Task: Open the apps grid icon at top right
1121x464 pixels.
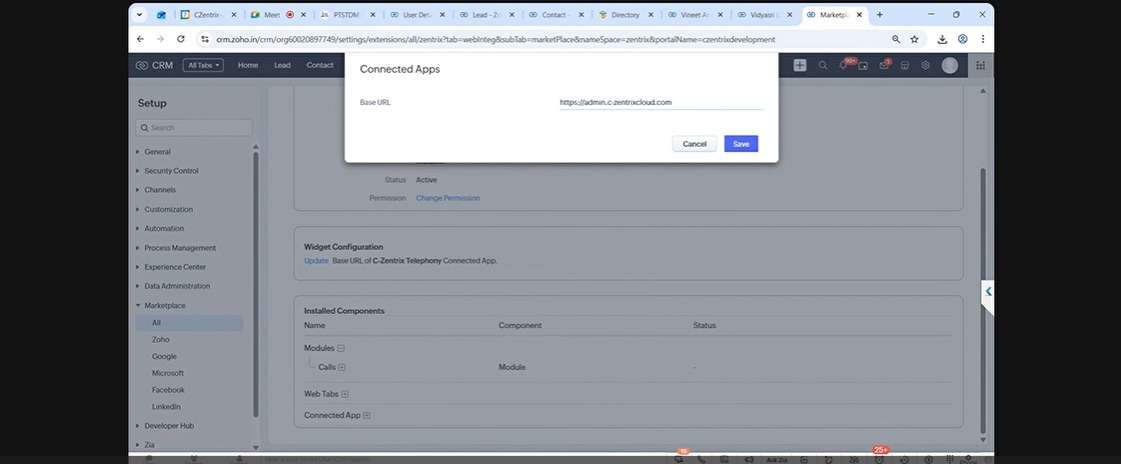Action: pos(980,65)
